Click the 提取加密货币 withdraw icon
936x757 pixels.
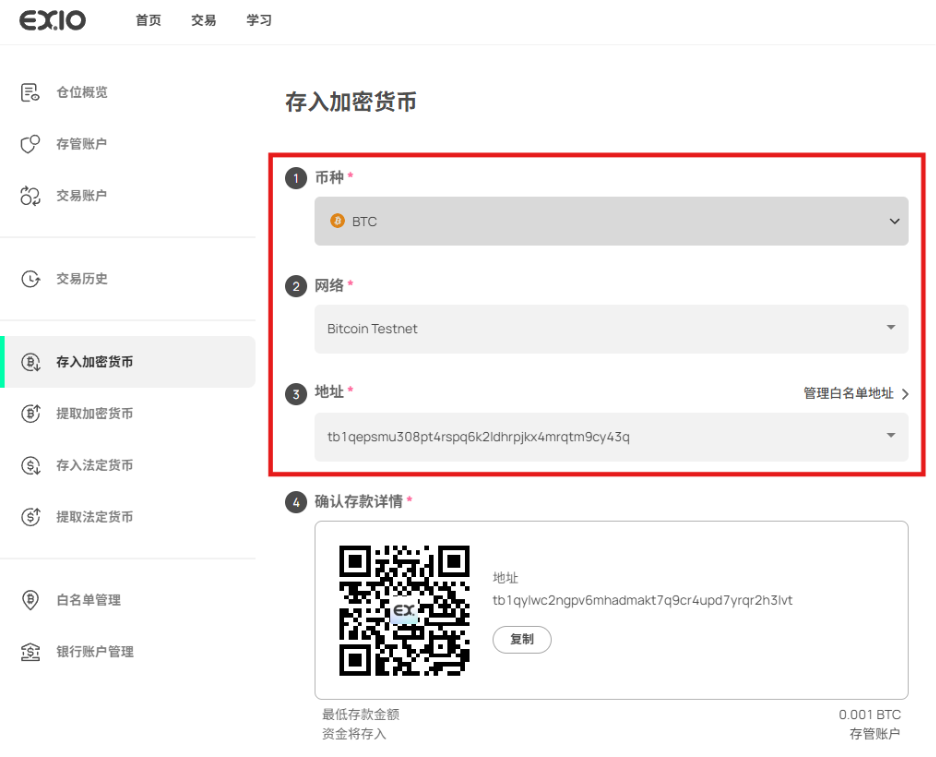coord(30,413)
